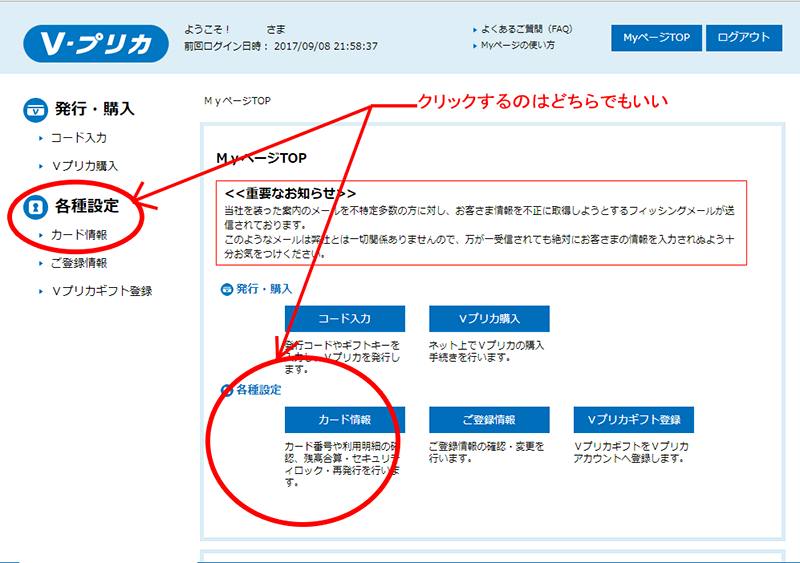Click small icon next to 発行・購入 section title
This screenshot has height=563, width=800.
[x=226, y=289]
